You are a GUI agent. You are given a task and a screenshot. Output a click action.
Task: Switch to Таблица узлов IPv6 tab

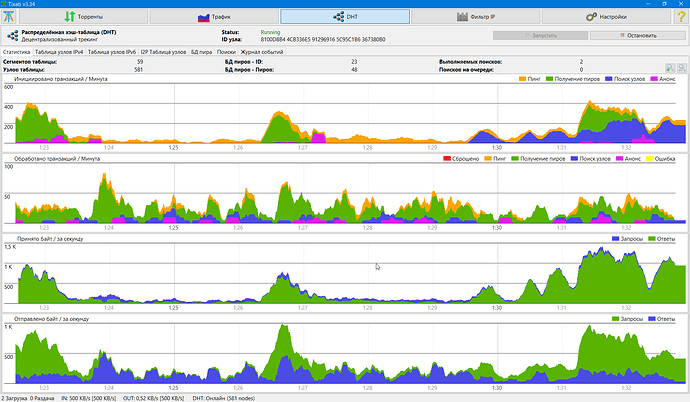click(112, 52)
